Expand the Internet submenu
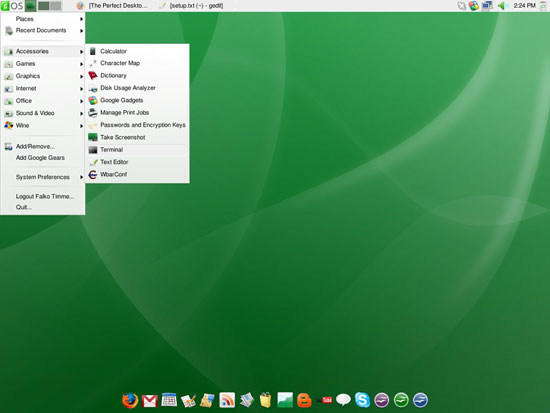 pos(43,88)
